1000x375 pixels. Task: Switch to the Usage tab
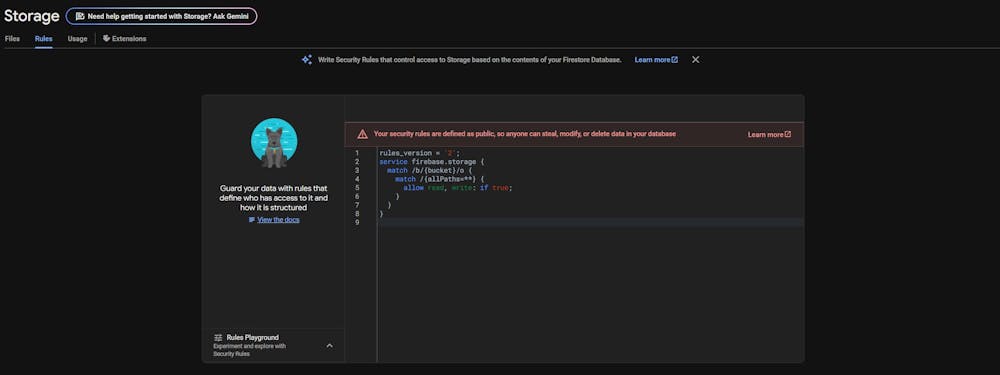(77, 39)
